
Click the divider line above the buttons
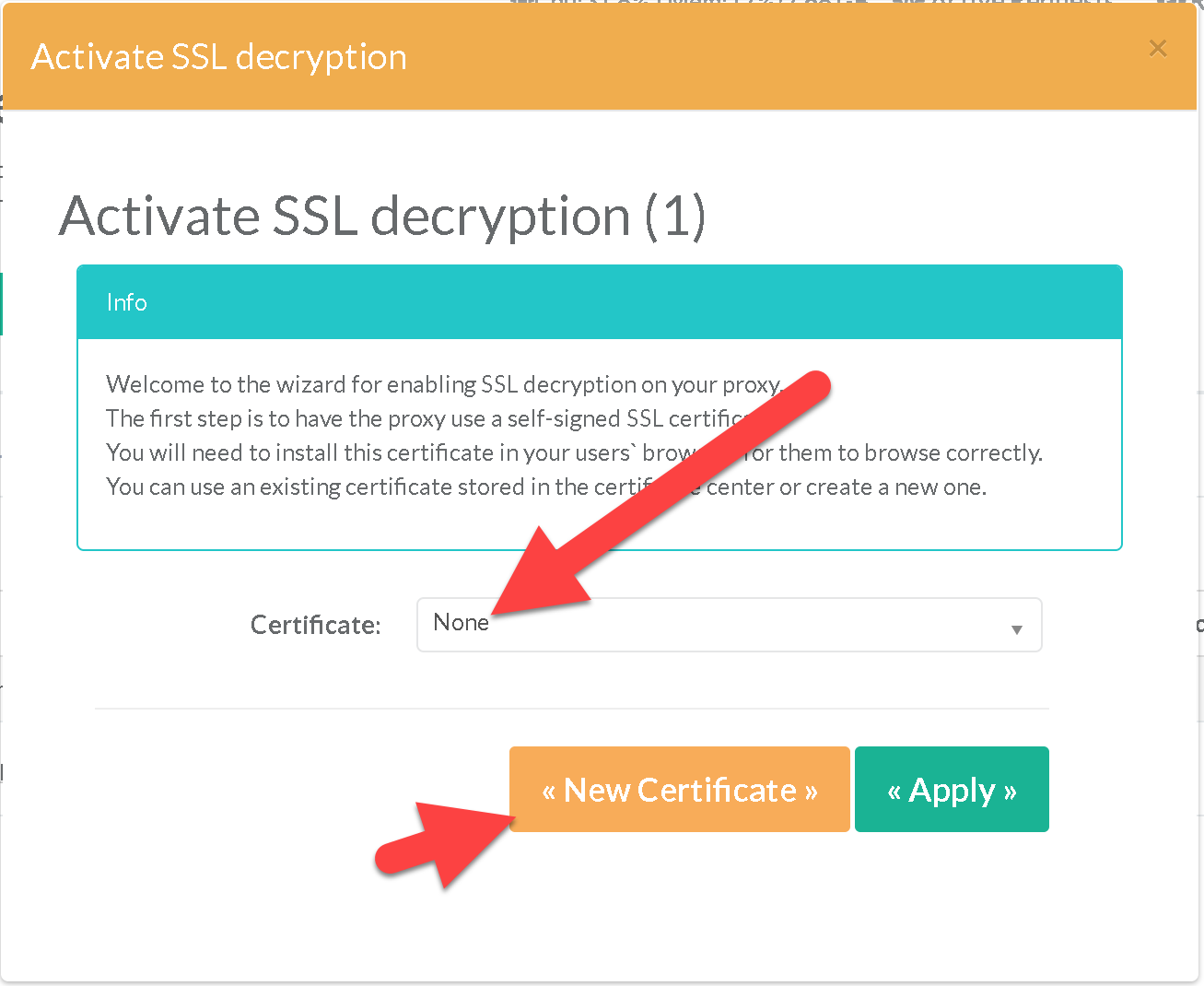[571, 709]
